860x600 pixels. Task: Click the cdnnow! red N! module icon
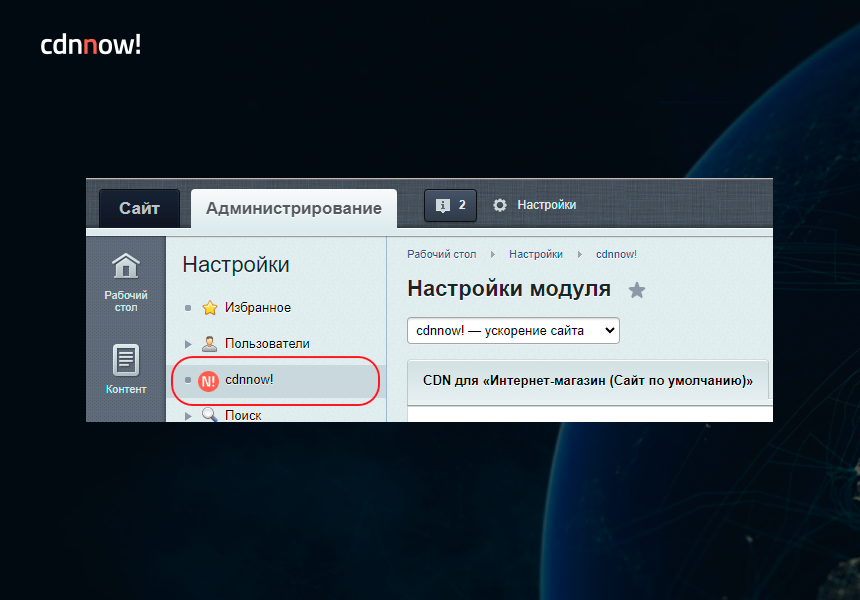(207, 381)
